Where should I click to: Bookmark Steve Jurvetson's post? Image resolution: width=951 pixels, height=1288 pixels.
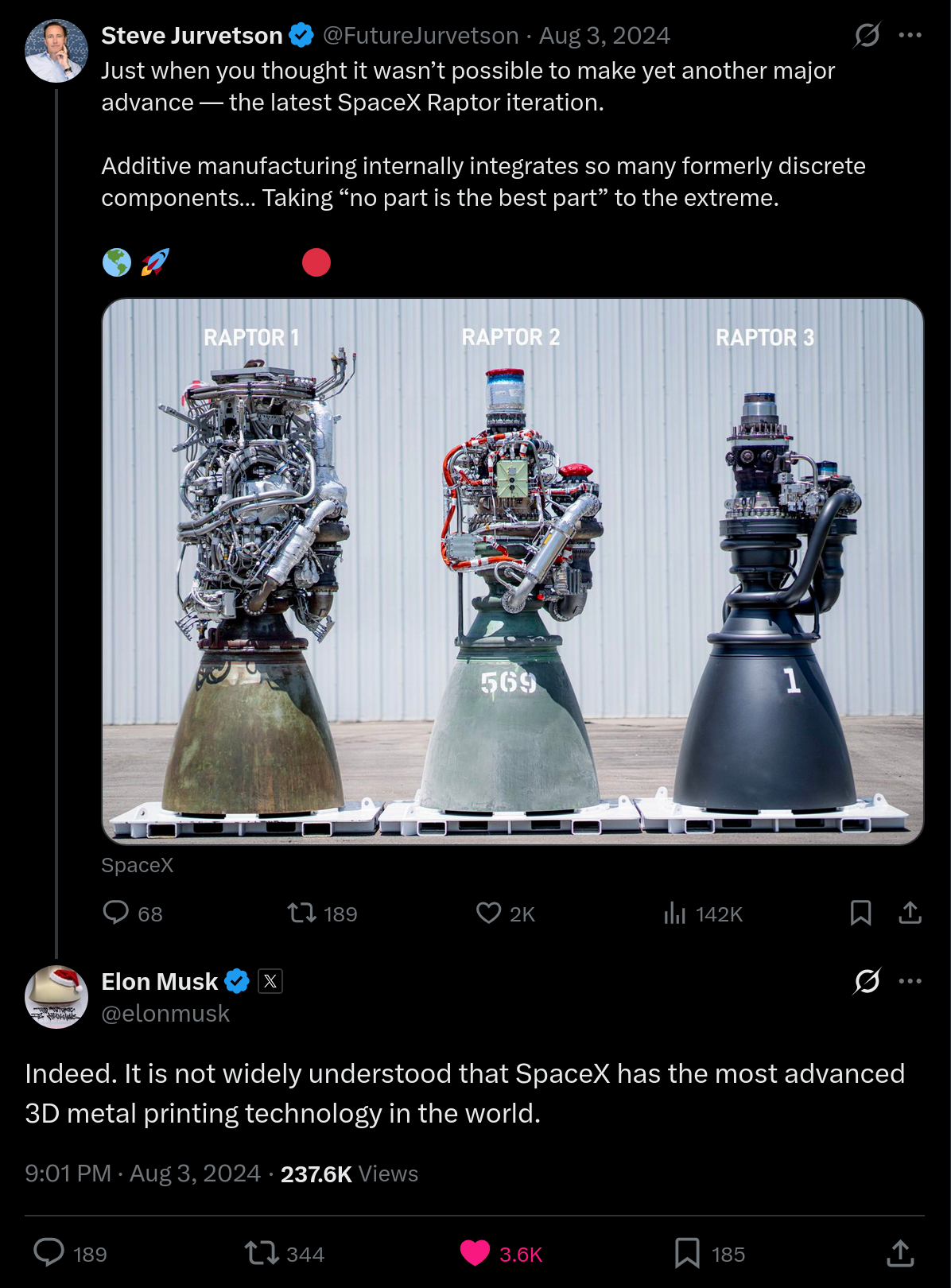[x=860, y=913]
